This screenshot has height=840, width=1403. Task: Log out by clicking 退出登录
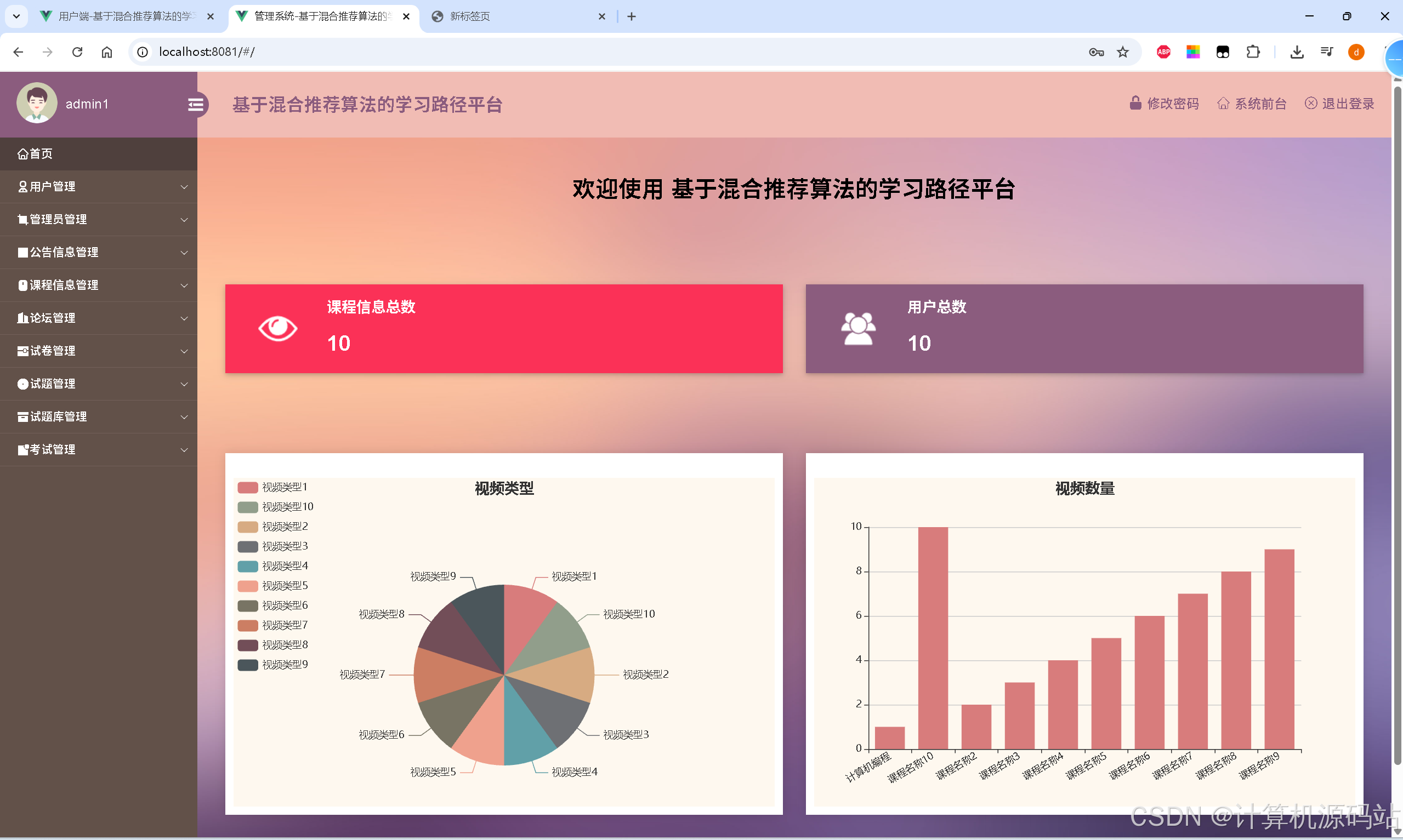point(1348,103)
